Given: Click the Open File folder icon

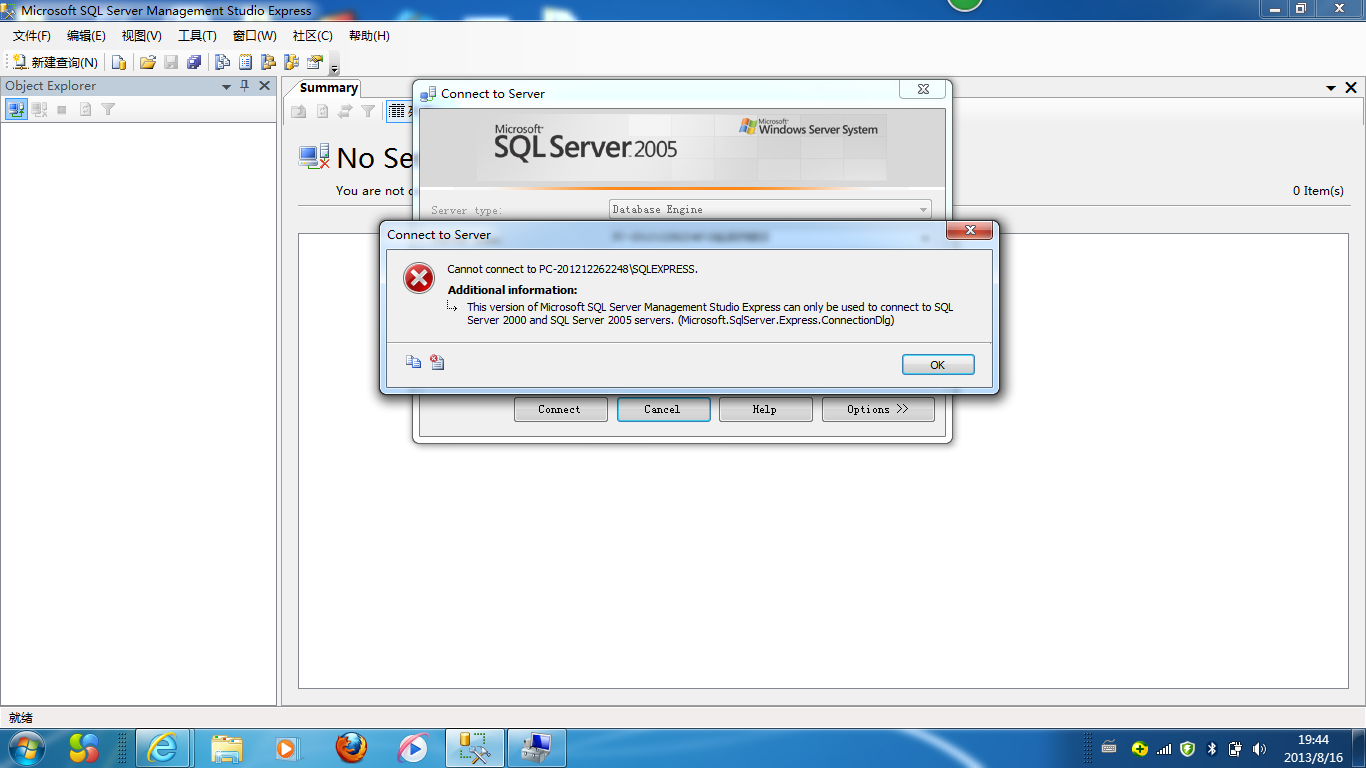Looking at the screenshot, I should point(148,62).
